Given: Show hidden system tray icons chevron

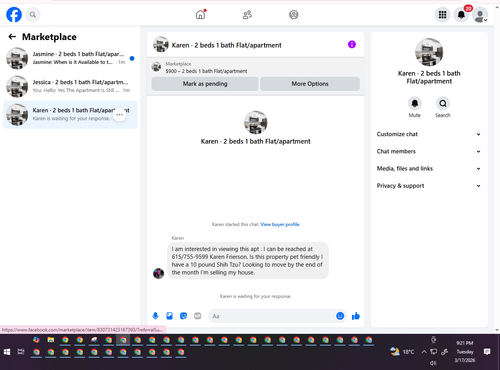Looking at the screenshot, I should tap(424, 352).
